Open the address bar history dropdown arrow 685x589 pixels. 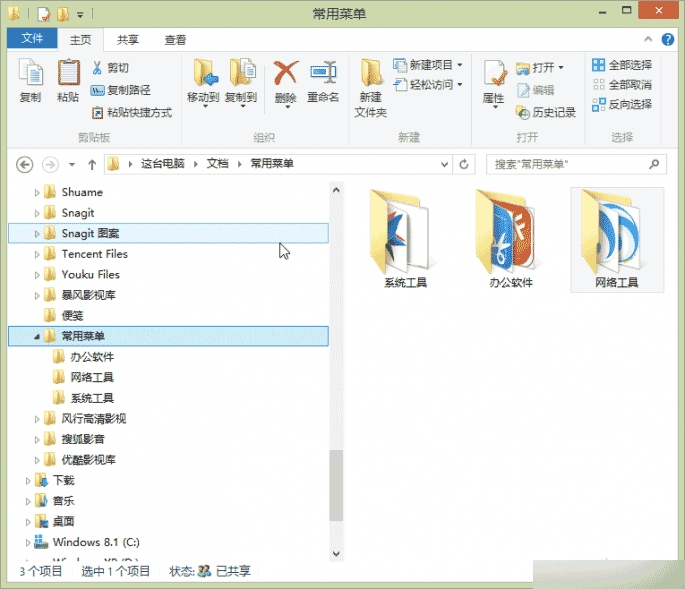[444, 164]
